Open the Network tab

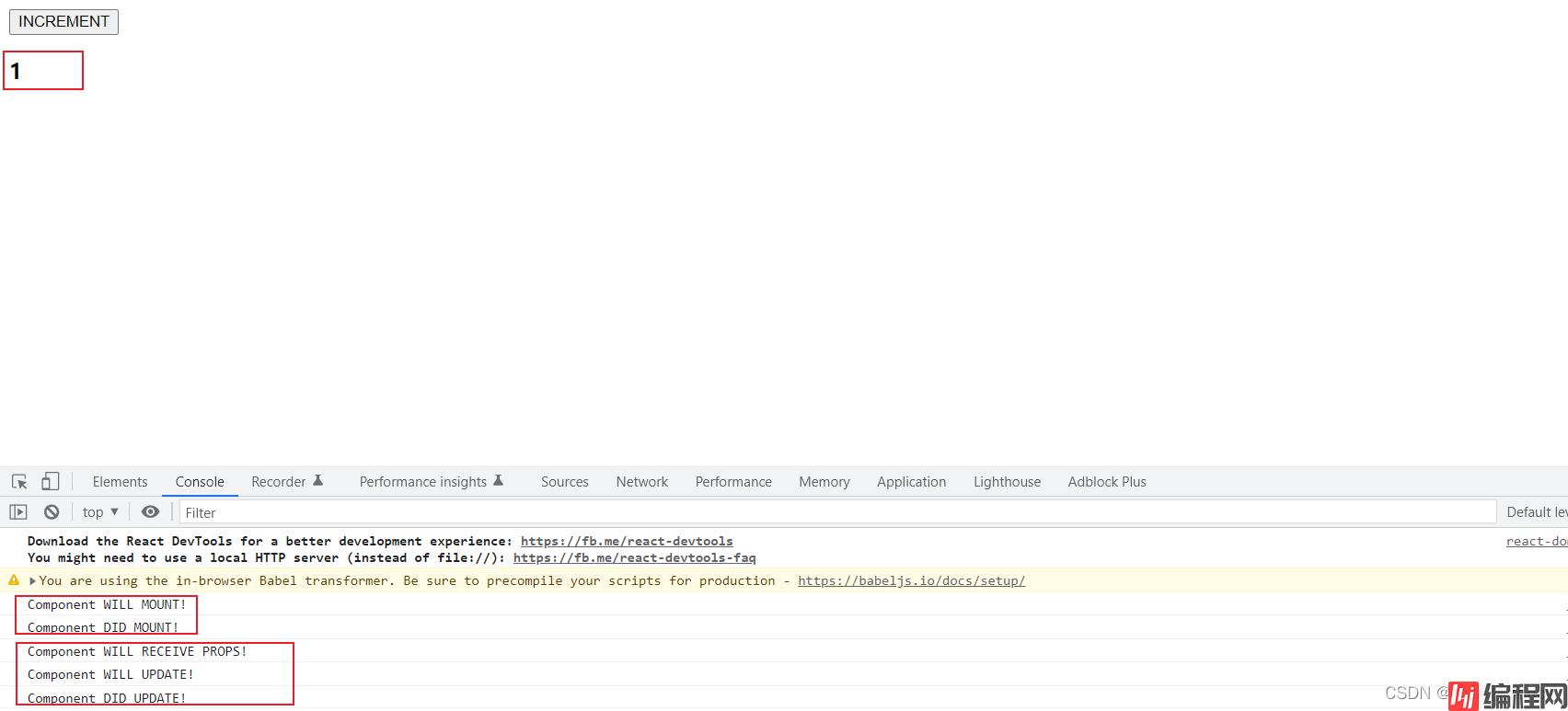pyautogui.click(x=641, y=482)
